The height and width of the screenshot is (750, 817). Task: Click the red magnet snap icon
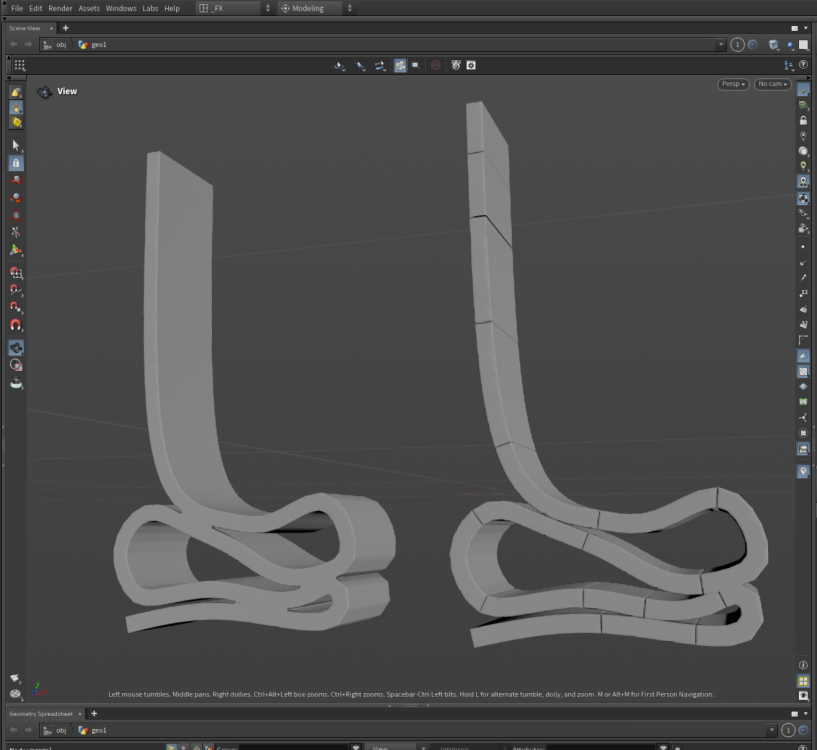pyautogui.click(x=16, y=325)
